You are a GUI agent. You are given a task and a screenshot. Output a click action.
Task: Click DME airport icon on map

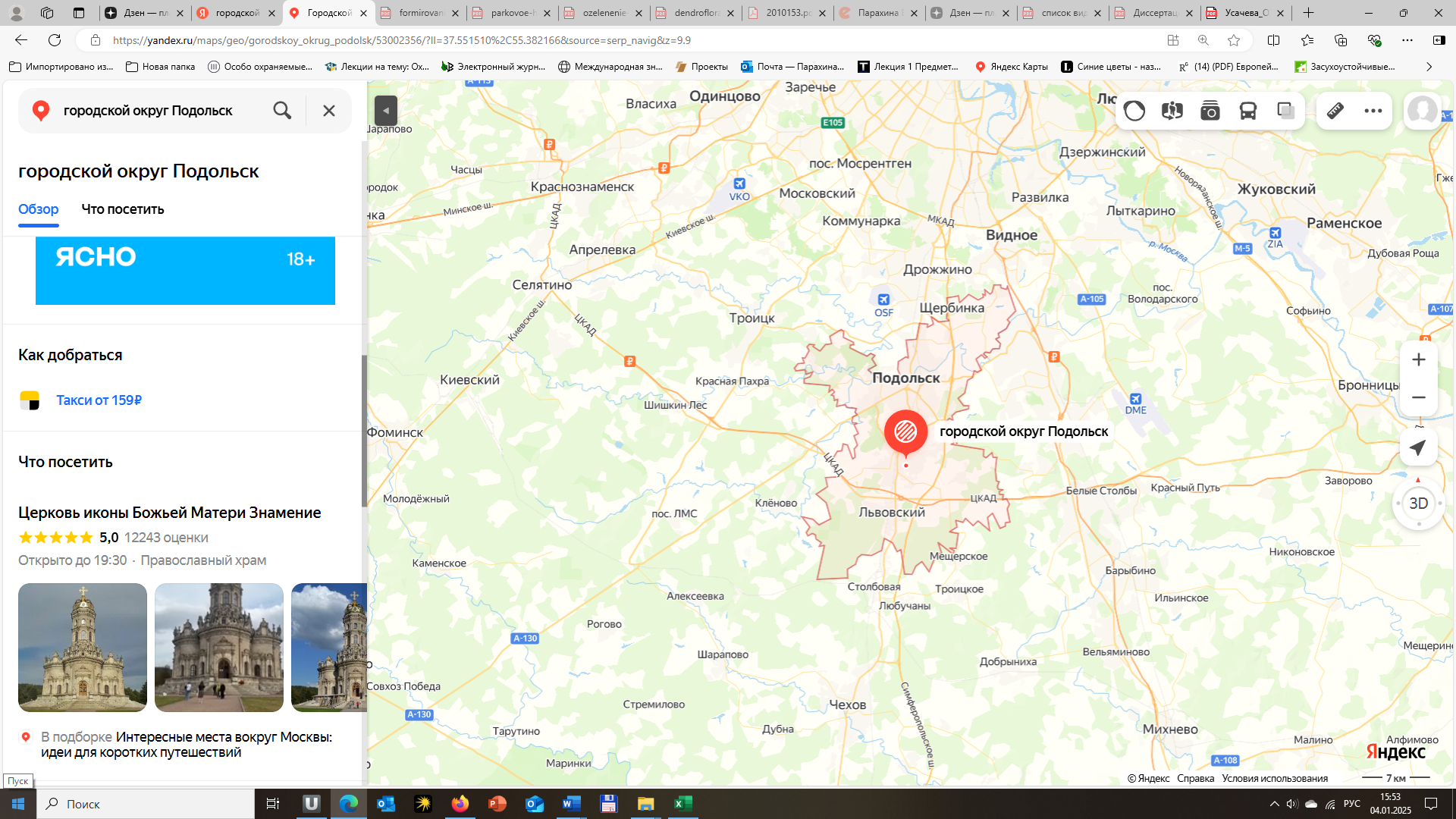(1135, 399)
